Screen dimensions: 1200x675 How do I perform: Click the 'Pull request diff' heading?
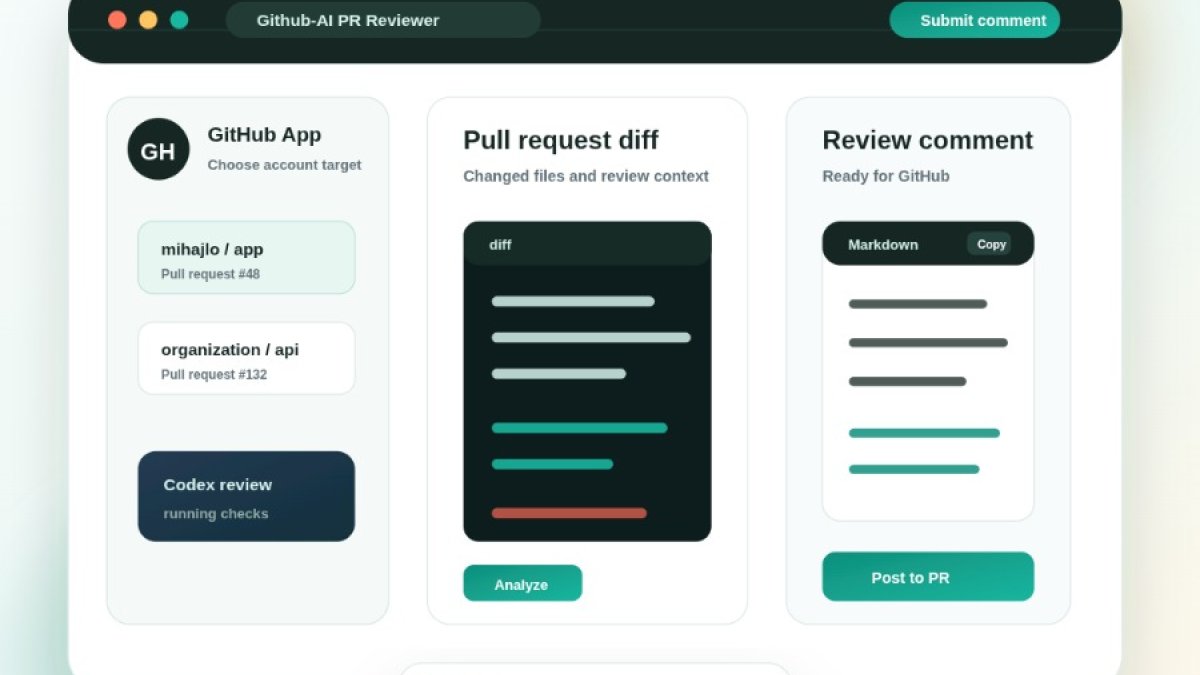pyautogui.click(x=561, y=140)
